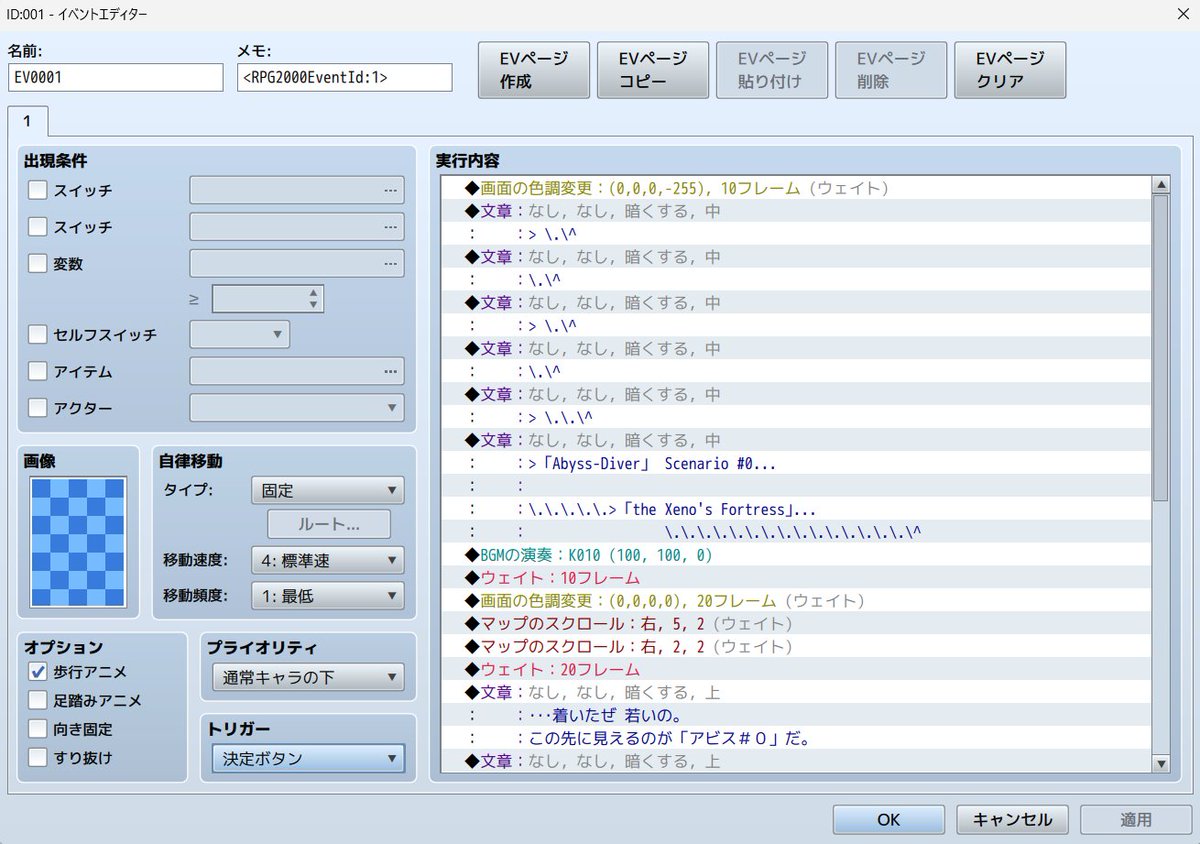The width and height of the screenshot is (1200, 844).
Task: Open 移動速度 dropdown
Action: pos(328,560)
